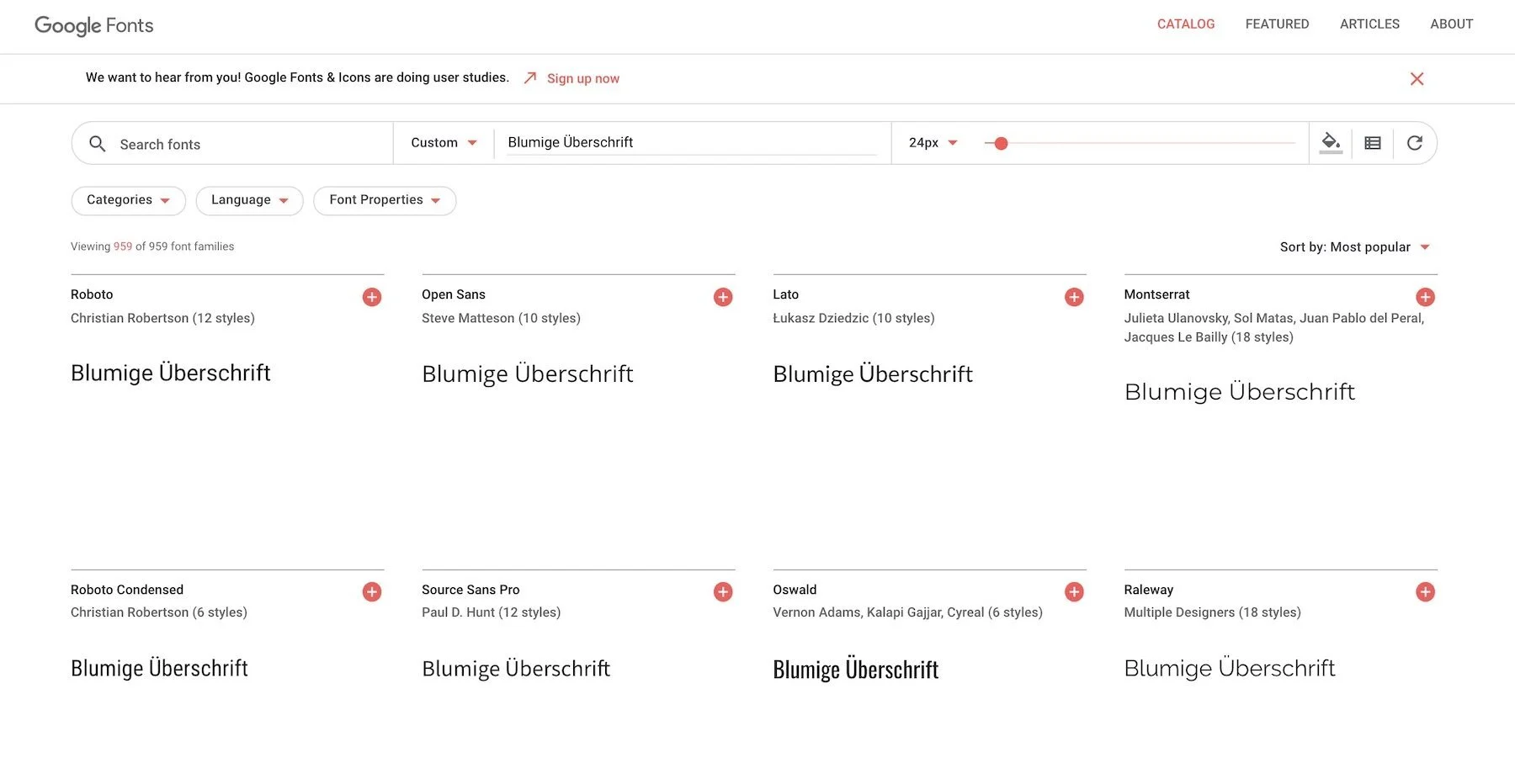Click the font size slider handle
The width and height of the screenshot is (1515, 784).
point(1001,144)
